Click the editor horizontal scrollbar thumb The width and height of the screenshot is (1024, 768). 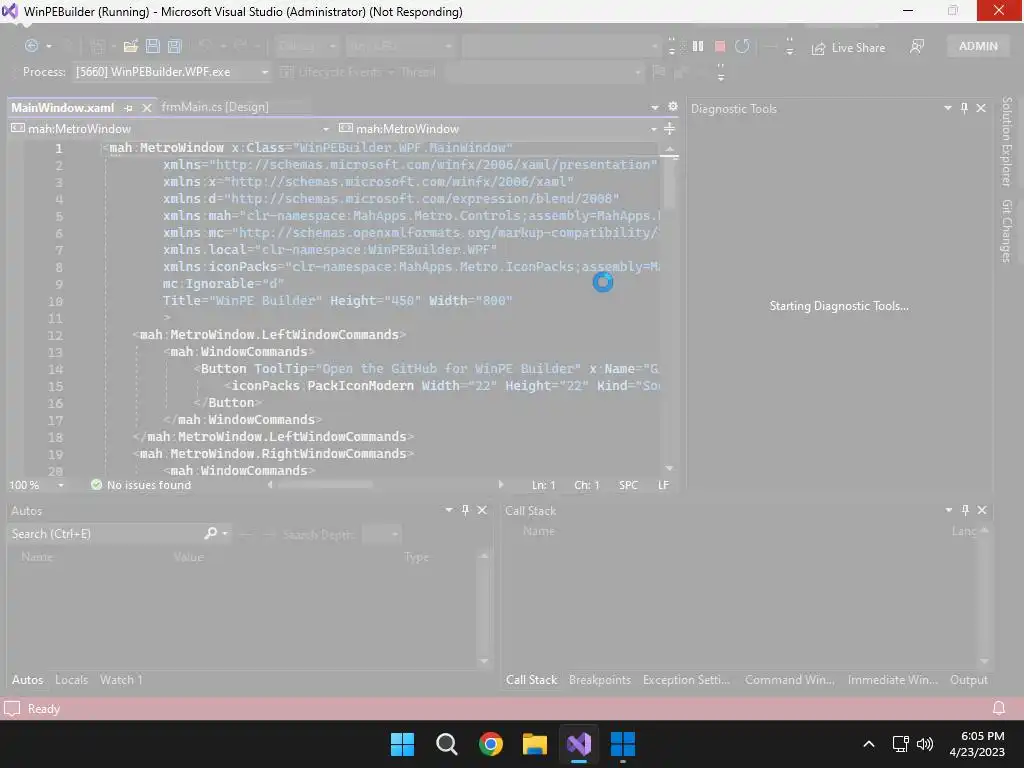click(x=325, y=485)
